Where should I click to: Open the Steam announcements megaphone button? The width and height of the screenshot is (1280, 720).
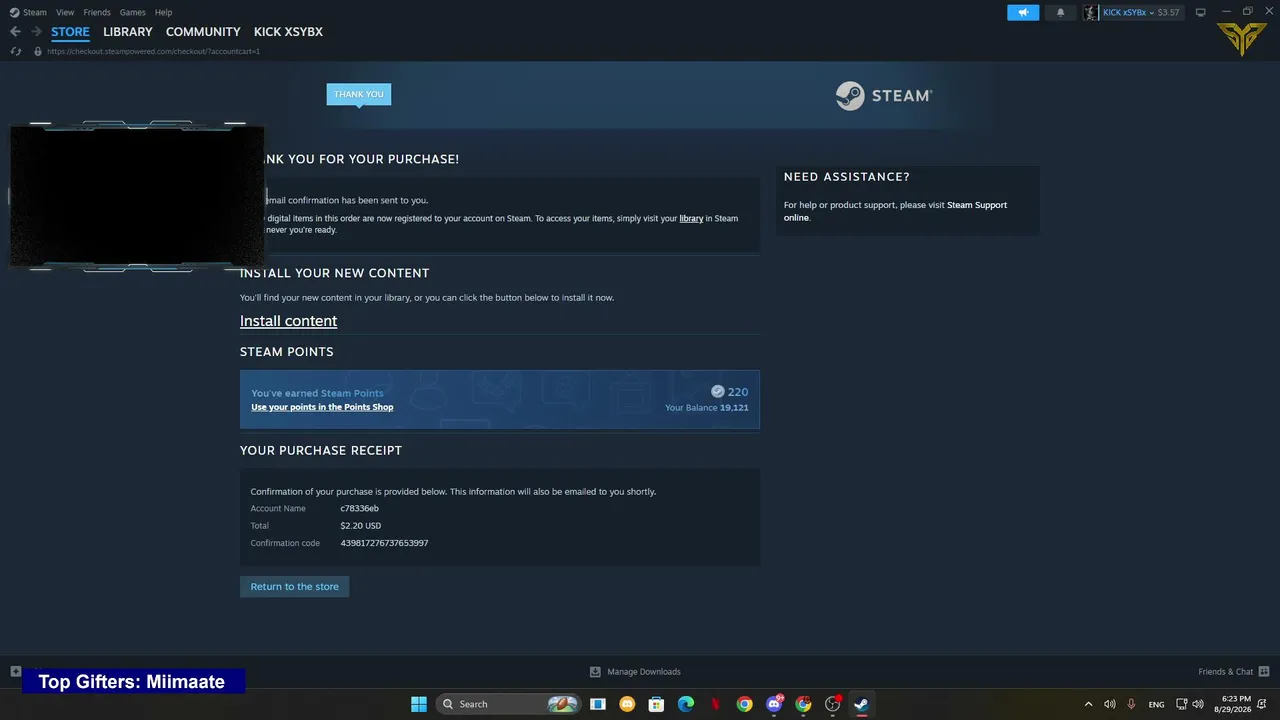(1023, 13)
